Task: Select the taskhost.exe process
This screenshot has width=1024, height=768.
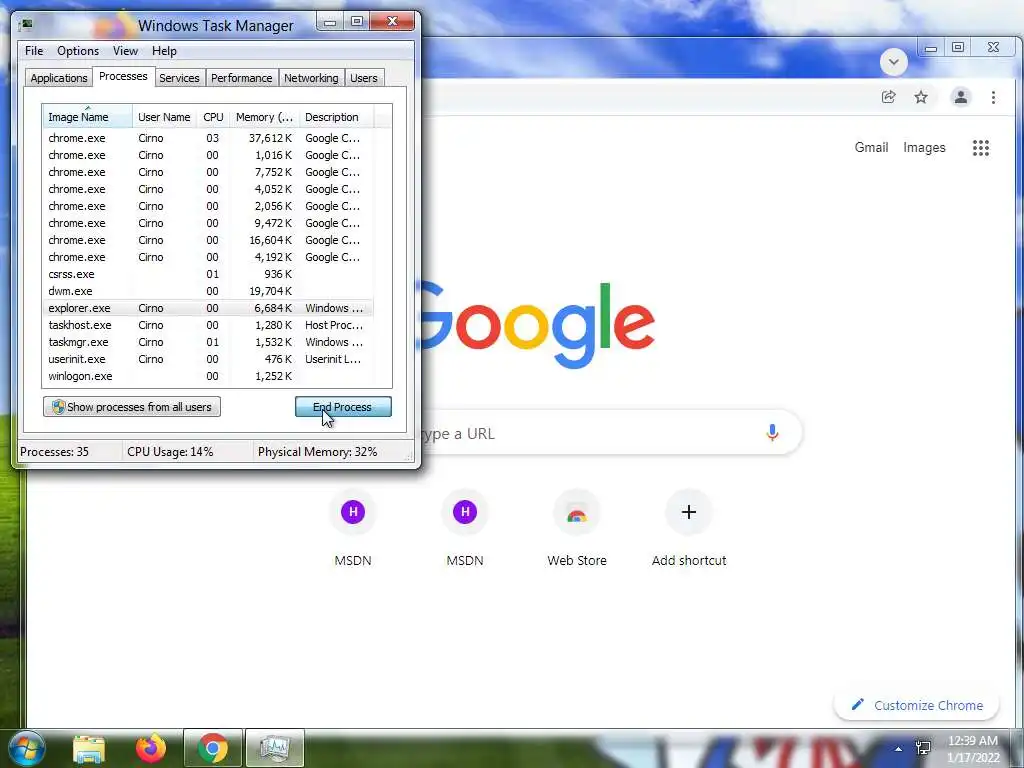Action: coord(208,325)
